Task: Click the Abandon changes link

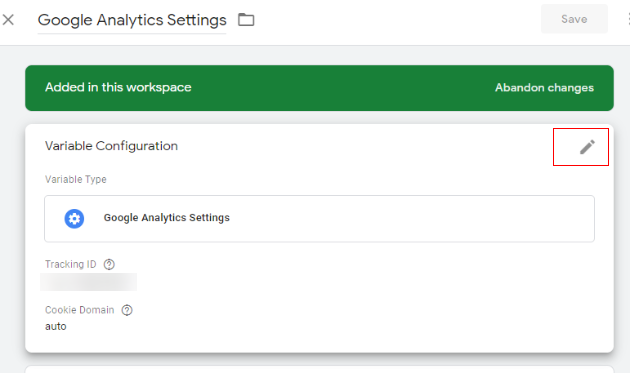Action: 544,88
